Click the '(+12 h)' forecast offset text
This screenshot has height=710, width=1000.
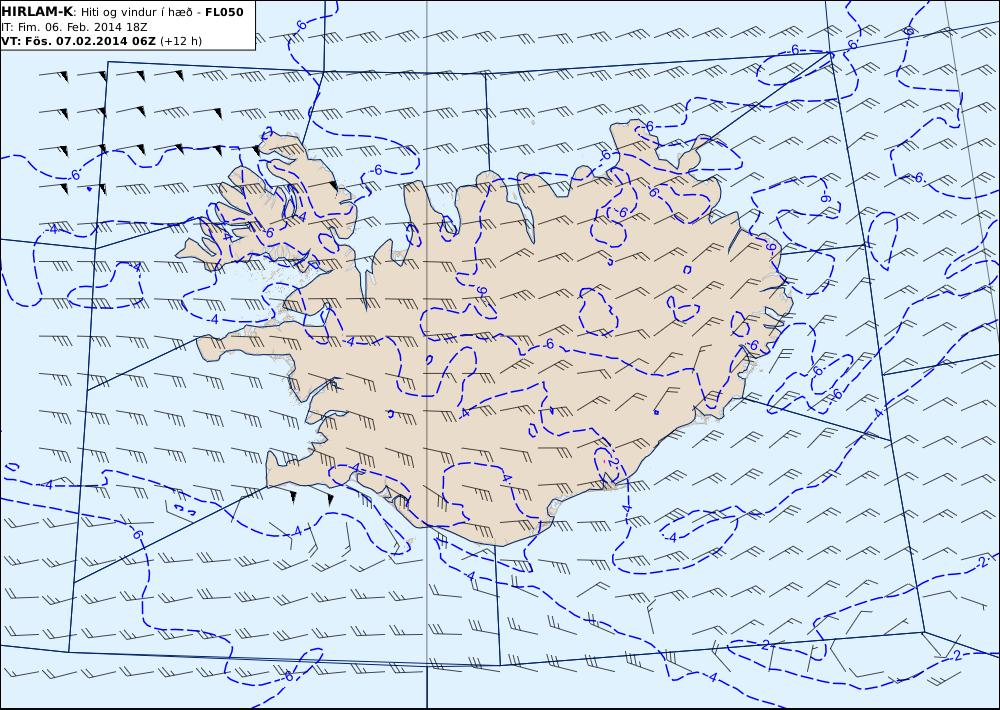[x=180, y=41]
